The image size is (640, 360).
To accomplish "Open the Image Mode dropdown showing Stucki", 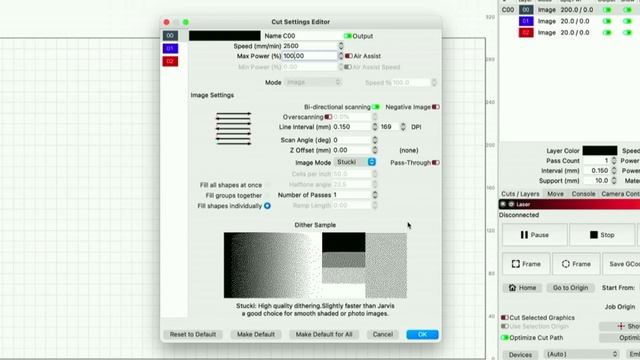I will click(355, 162).
